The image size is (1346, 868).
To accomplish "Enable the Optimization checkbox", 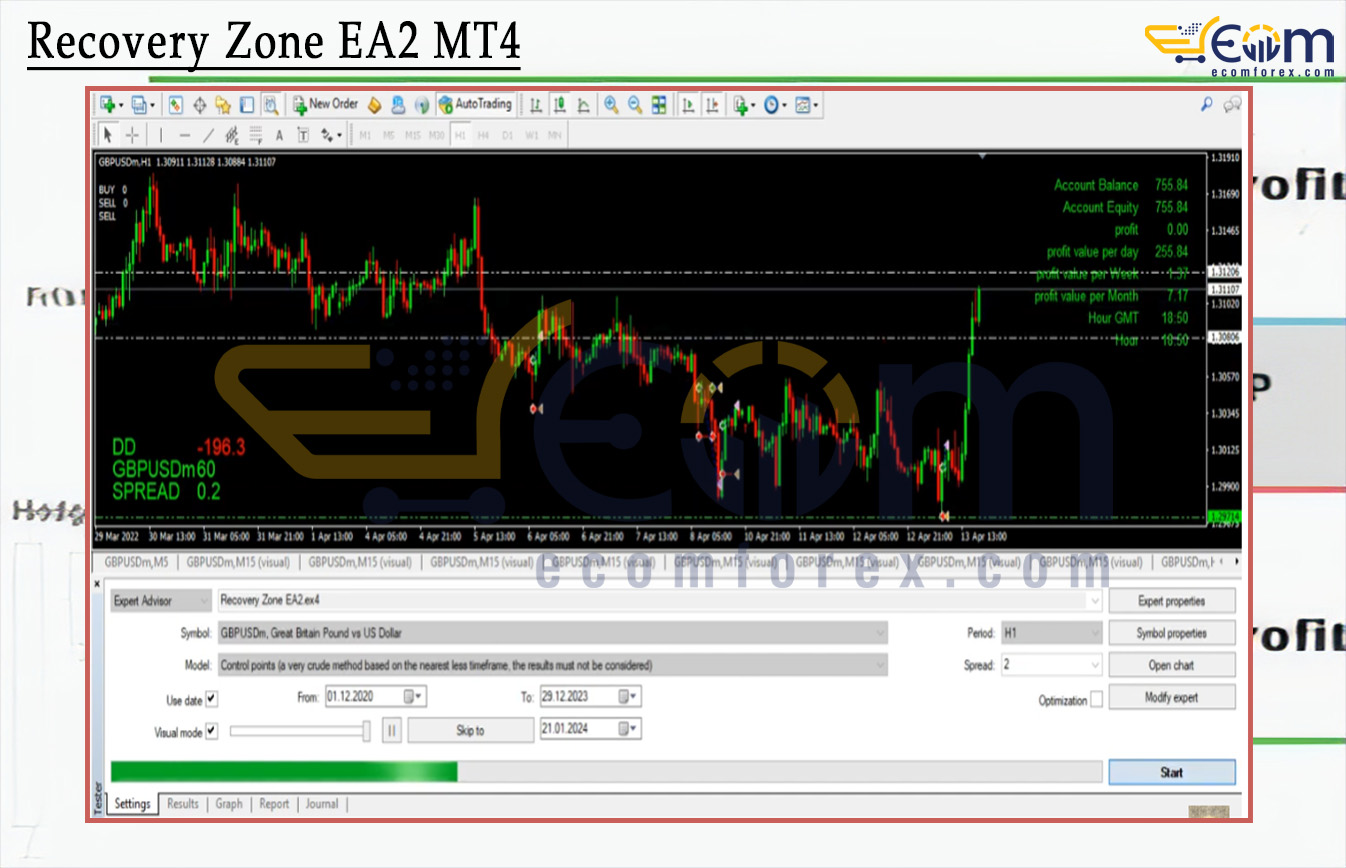I will point(1097,700).
